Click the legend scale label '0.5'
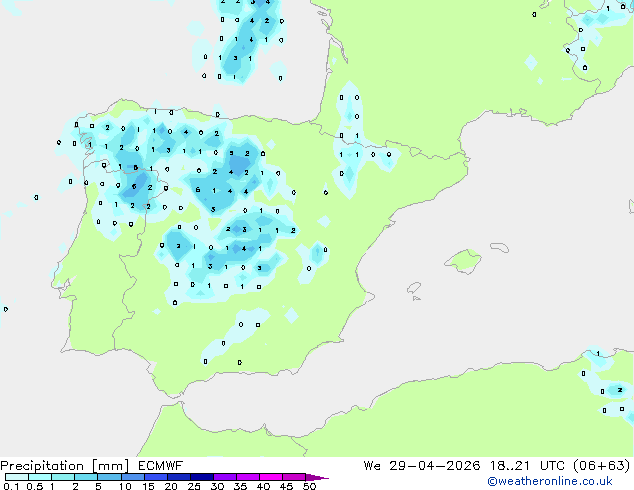This screenshot has height=490, width=634. (x=35, y=486)
